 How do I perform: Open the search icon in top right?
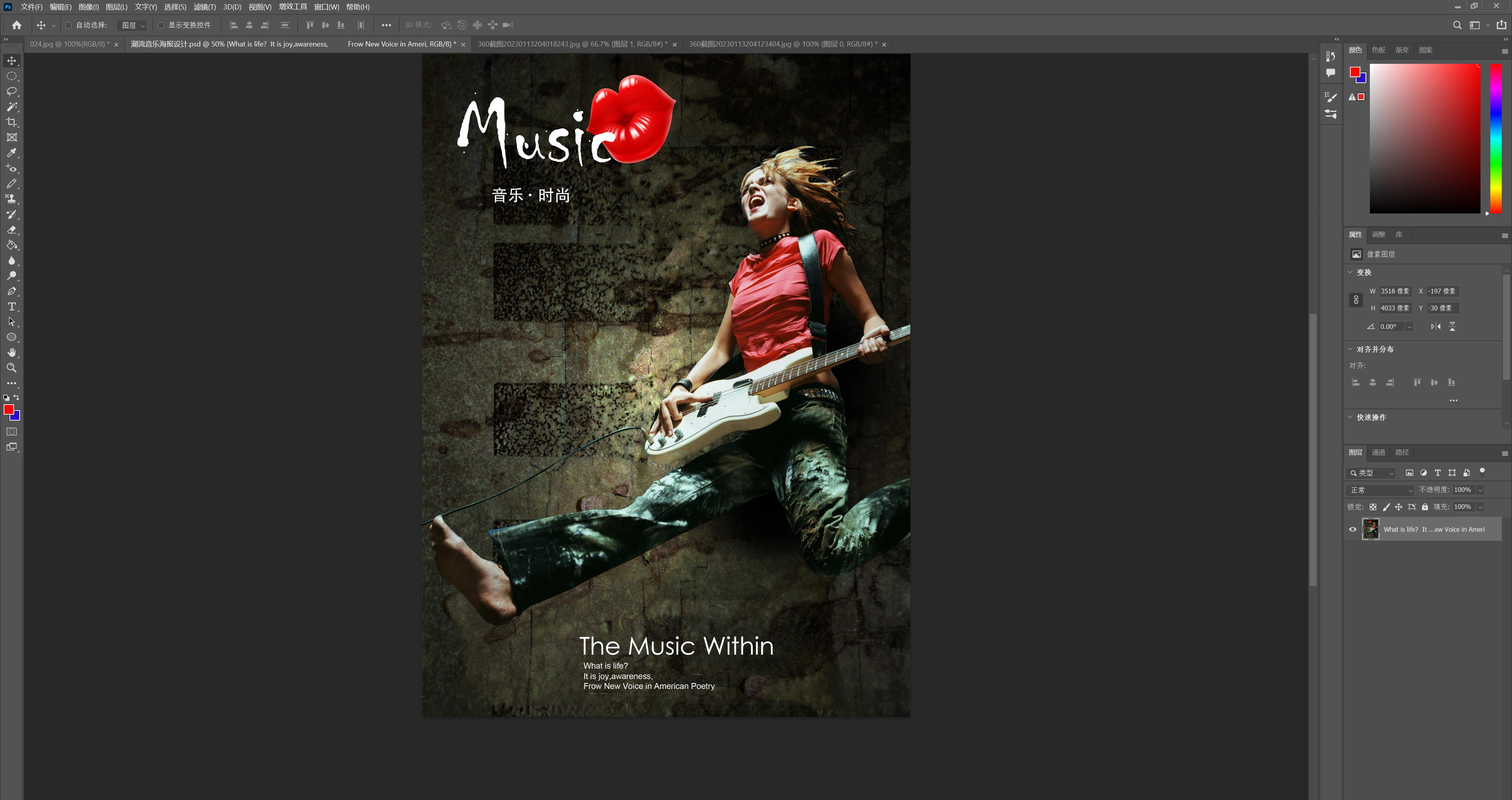point(1457,25)
